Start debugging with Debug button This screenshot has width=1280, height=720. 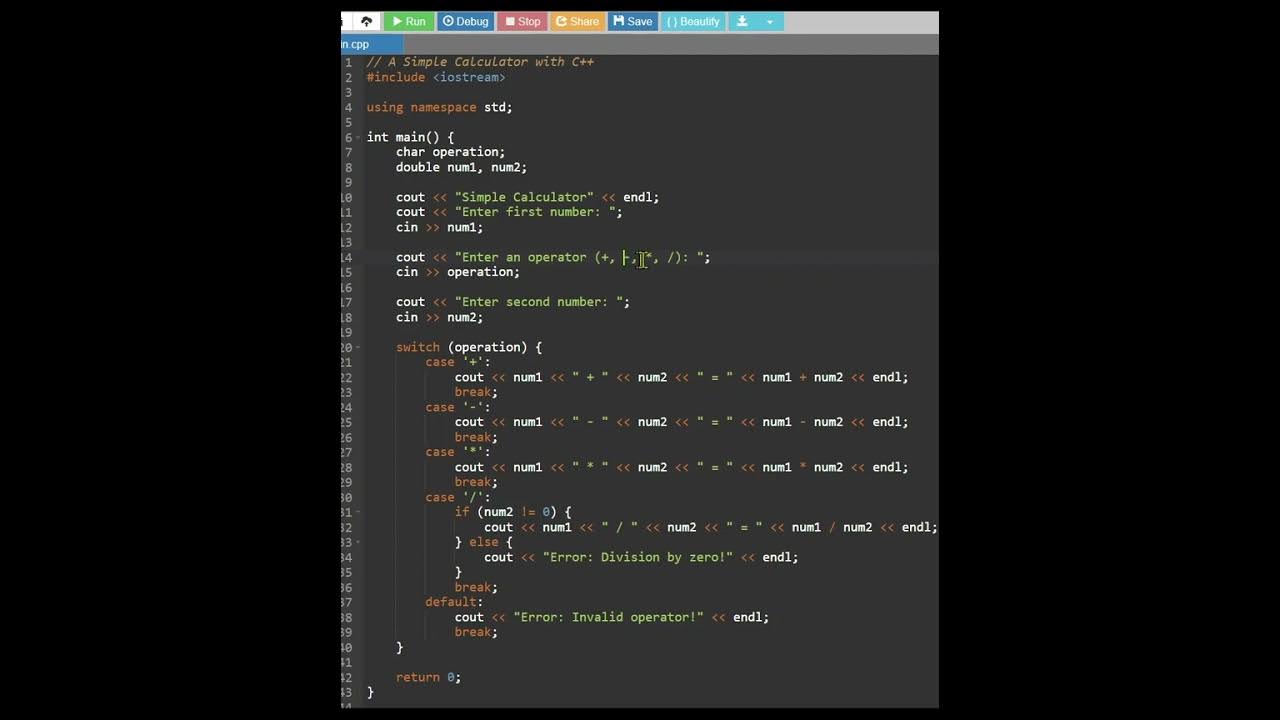coord(466,21)
